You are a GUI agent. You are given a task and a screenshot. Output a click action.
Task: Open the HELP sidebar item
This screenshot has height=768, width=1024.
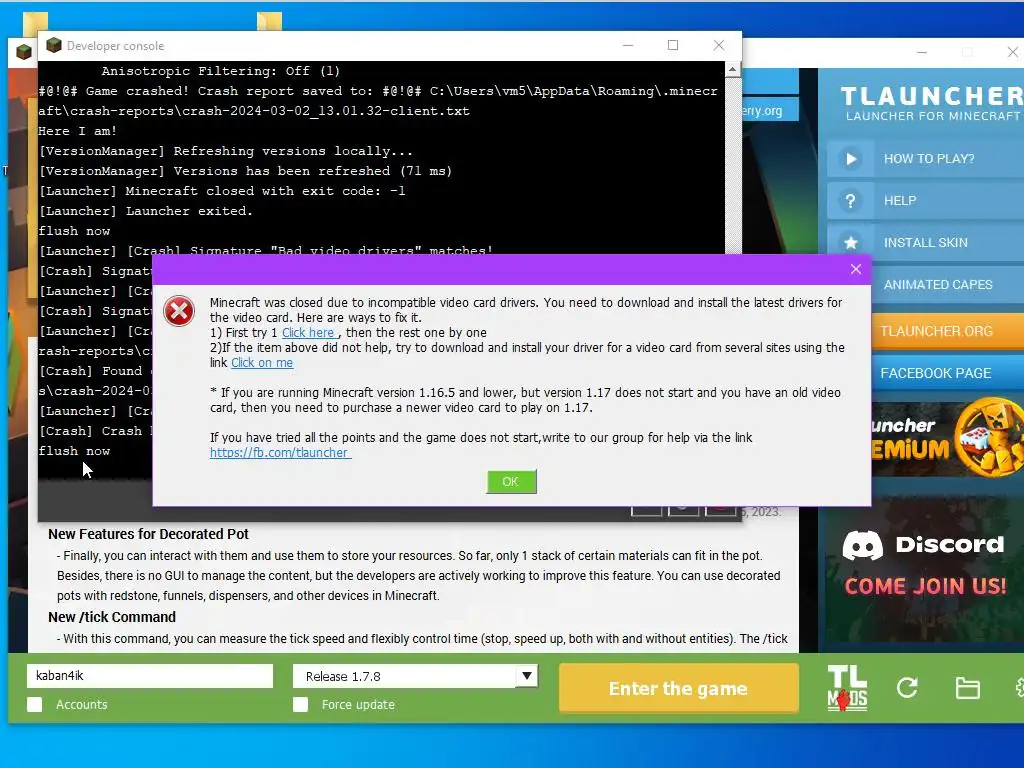[928, 200]
